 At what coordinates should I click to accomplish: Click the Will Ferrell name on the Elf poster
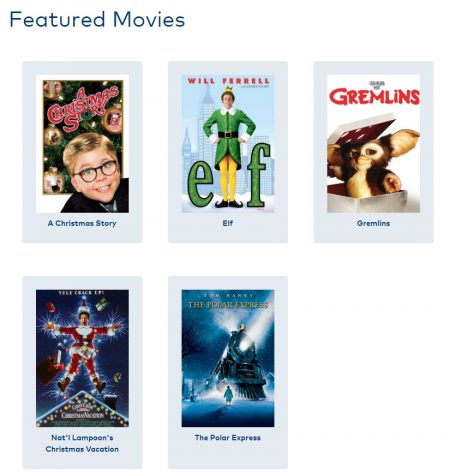pos(228,81)
